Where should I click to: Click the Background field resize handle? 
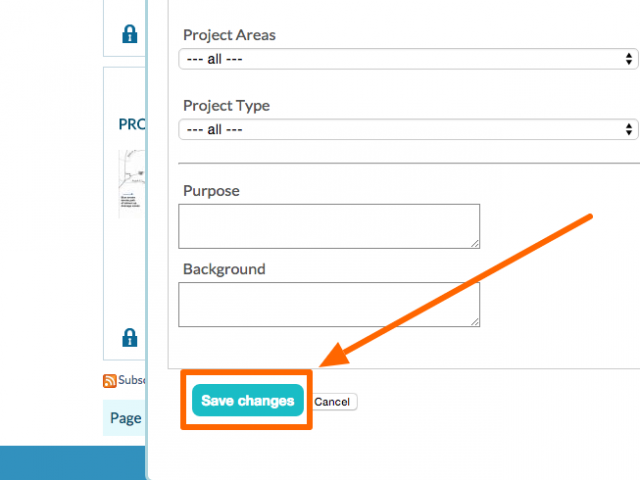[x=475, y=322]
